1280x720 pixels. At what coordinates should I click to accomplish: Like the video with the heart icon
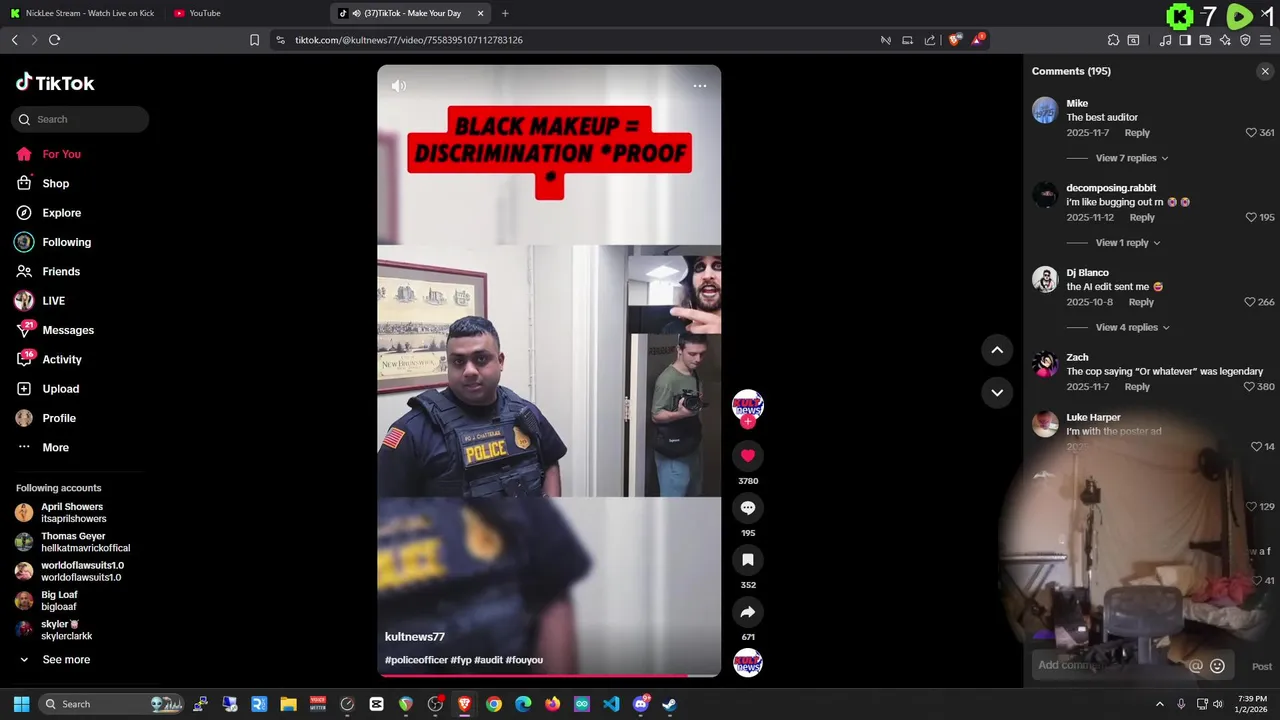point(748,456)
